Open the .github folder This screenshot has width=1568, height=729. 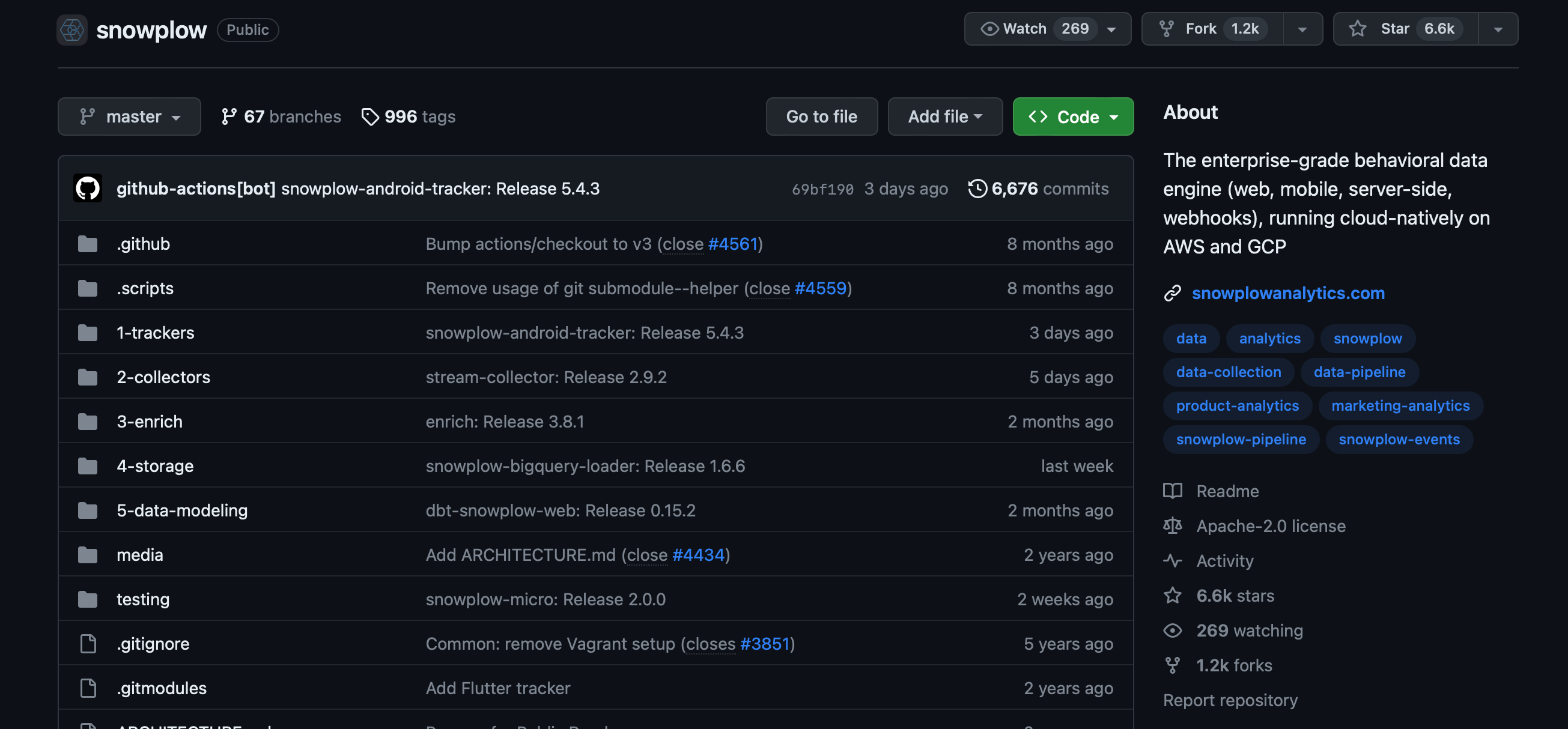(143, 243)
